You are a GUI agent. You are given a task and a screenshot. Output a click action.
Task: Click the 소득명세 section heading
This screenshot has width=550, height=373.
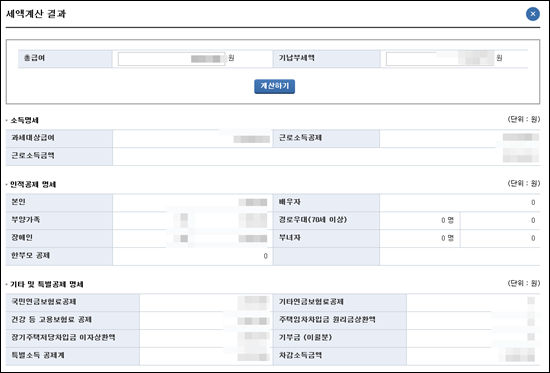[x=24, y=120]
